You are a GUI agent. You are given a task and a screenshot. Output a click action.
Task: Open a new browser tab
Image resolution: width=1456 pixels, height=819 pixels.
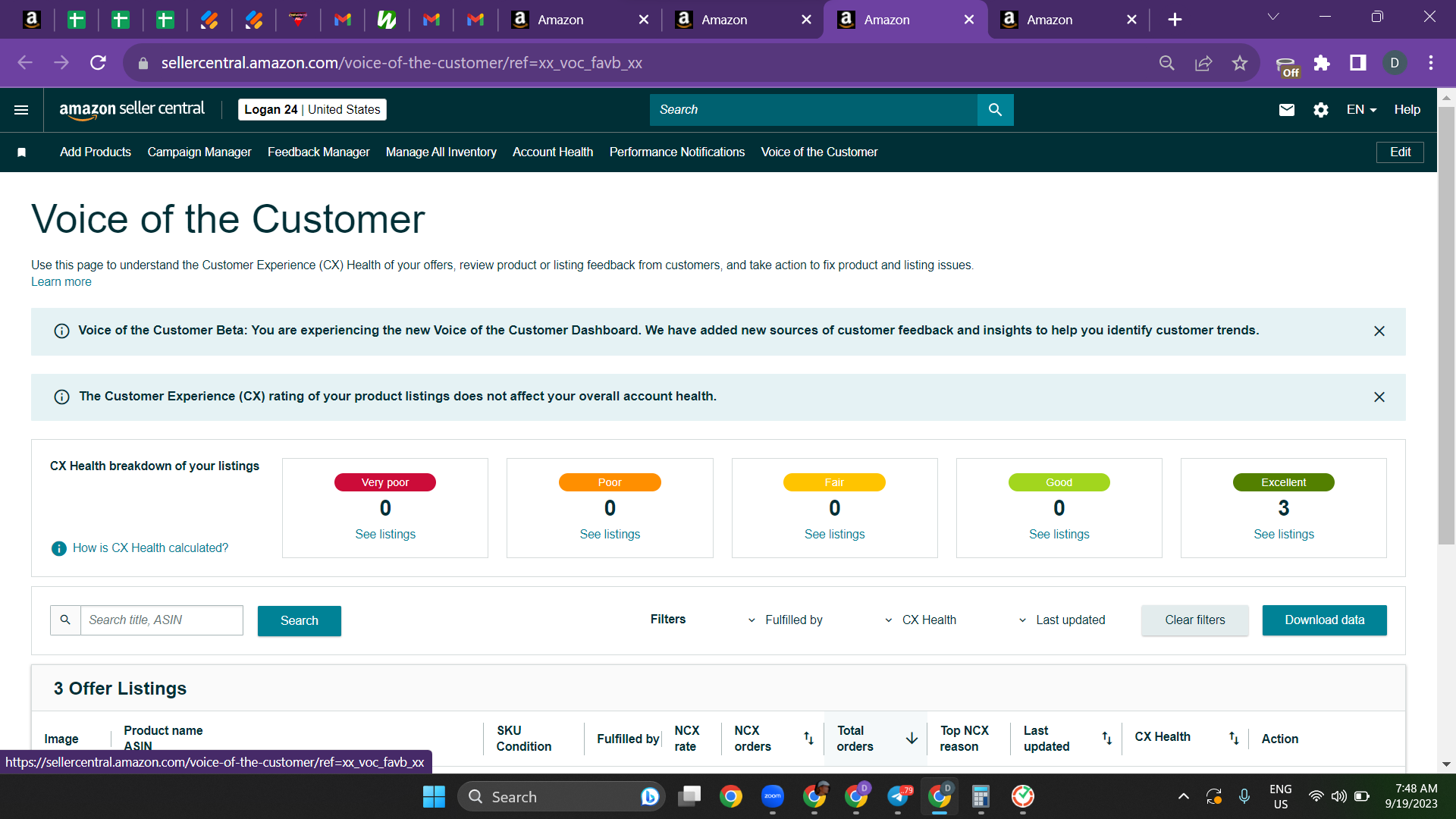1175,20
